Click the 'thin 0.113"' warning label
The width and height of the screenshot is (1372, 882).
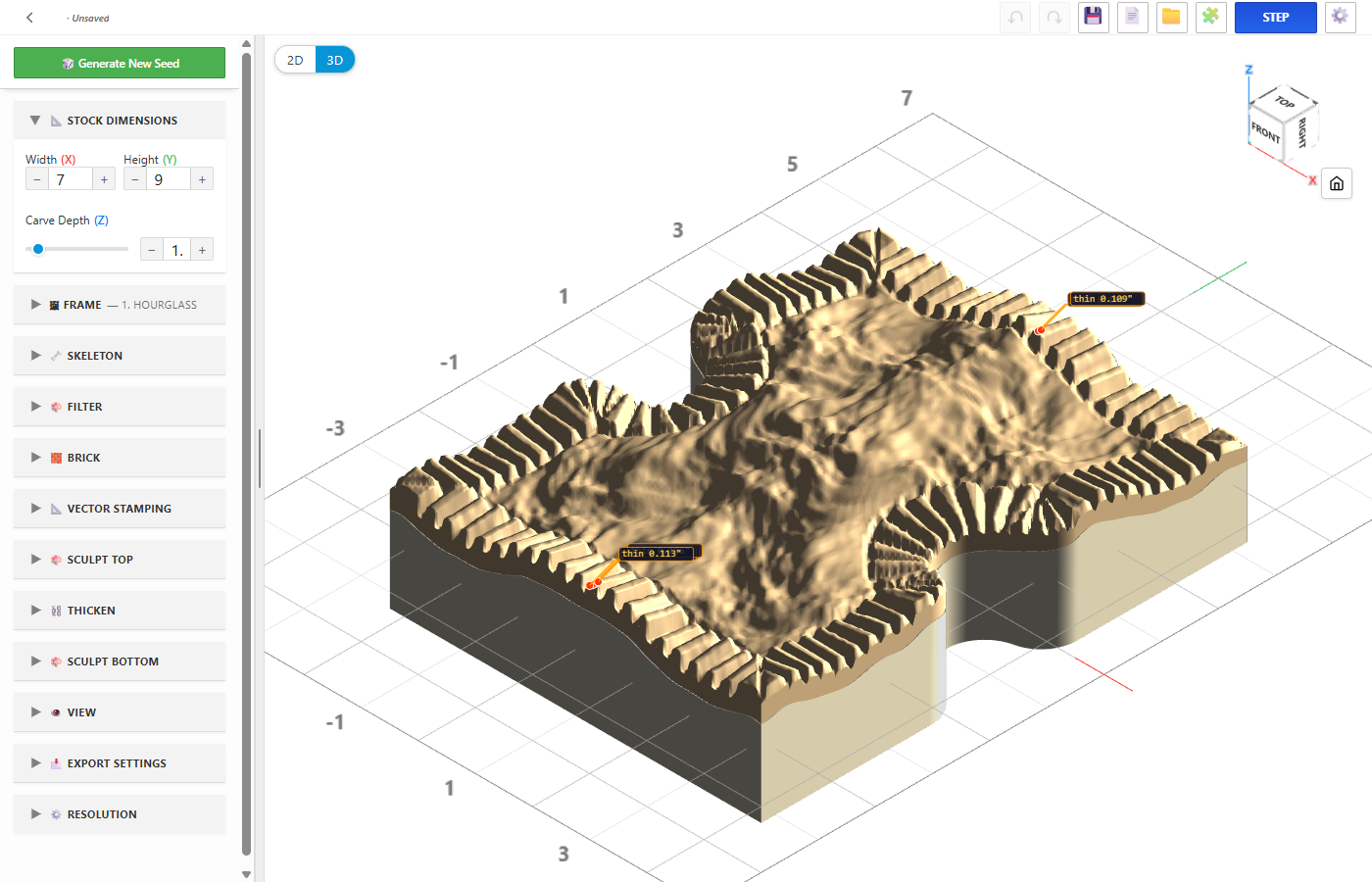656,554
